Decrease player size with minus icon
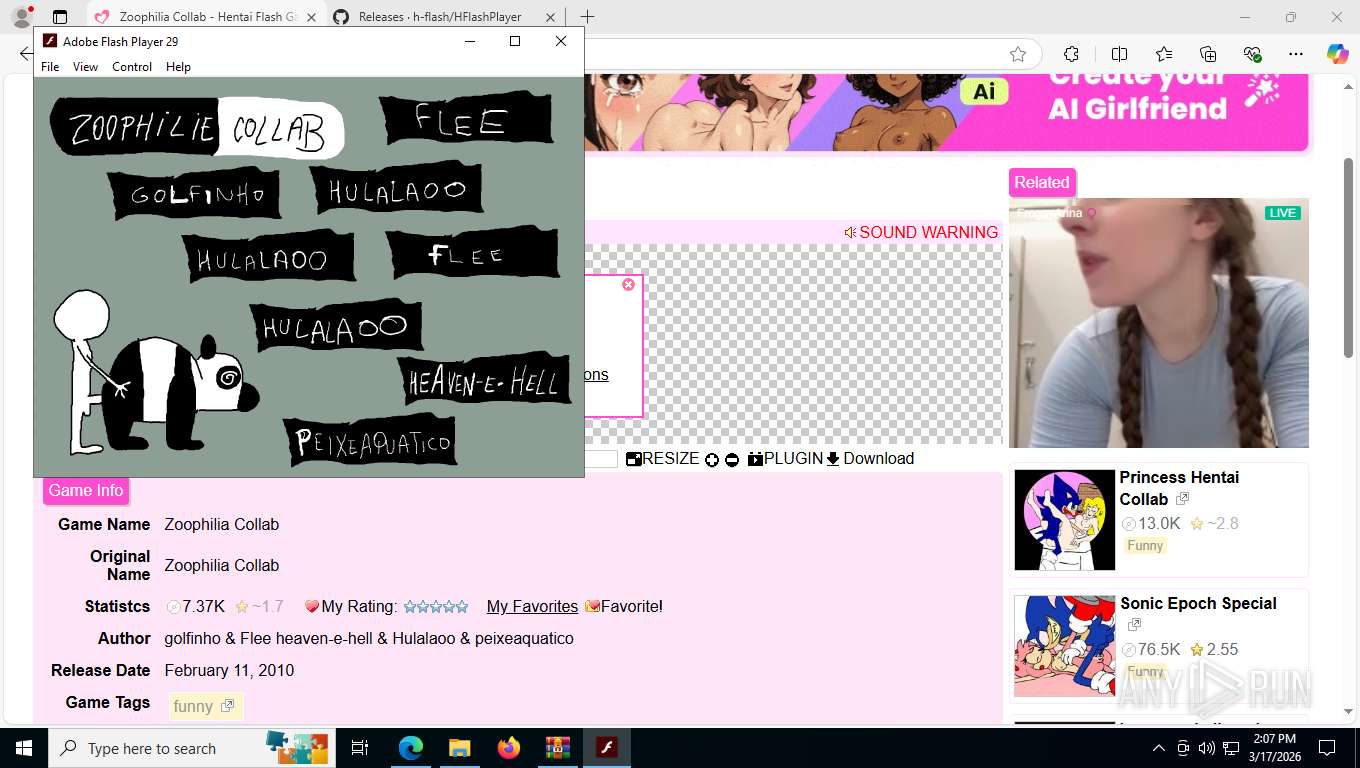Image resolution: width=1360 pixels, height=768 pixels. tap(732, 460)
